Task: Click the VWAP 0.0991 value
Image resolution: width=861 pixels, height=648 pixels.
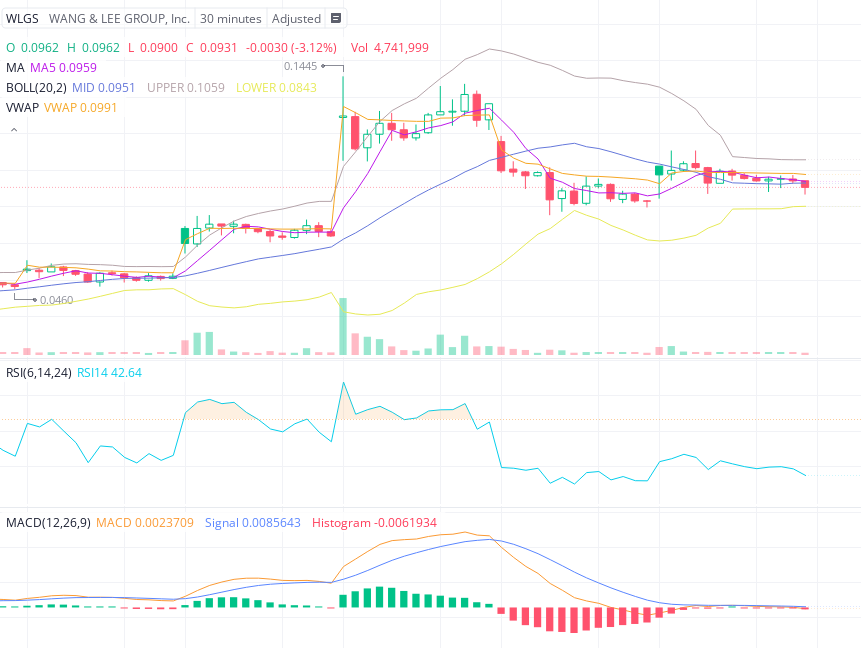Action: 80,108
